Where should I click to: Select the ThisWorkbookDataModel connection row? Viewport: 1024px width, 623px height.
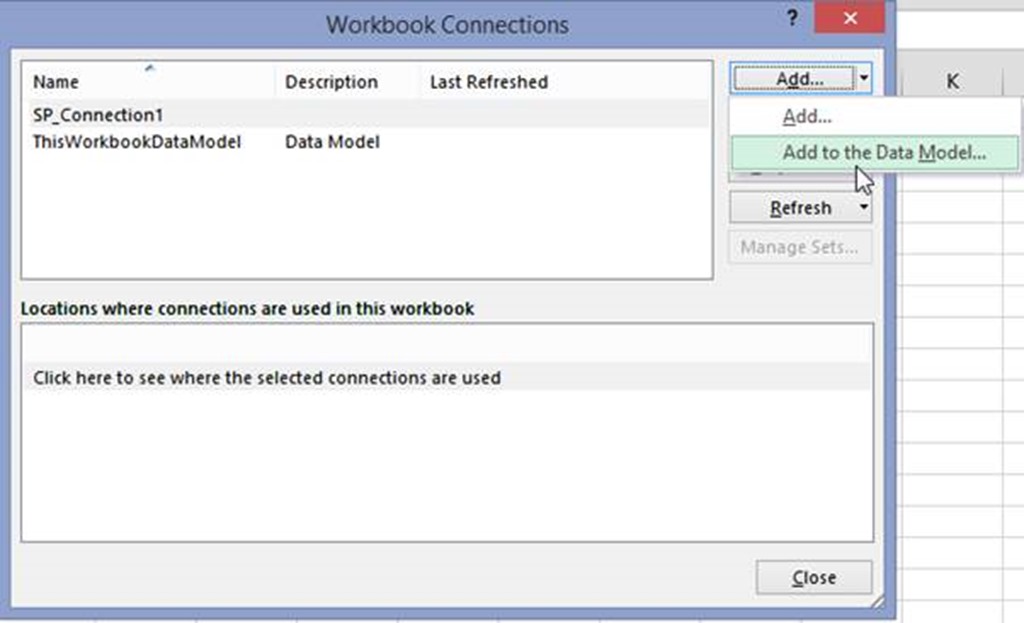[x=366, y=142]
